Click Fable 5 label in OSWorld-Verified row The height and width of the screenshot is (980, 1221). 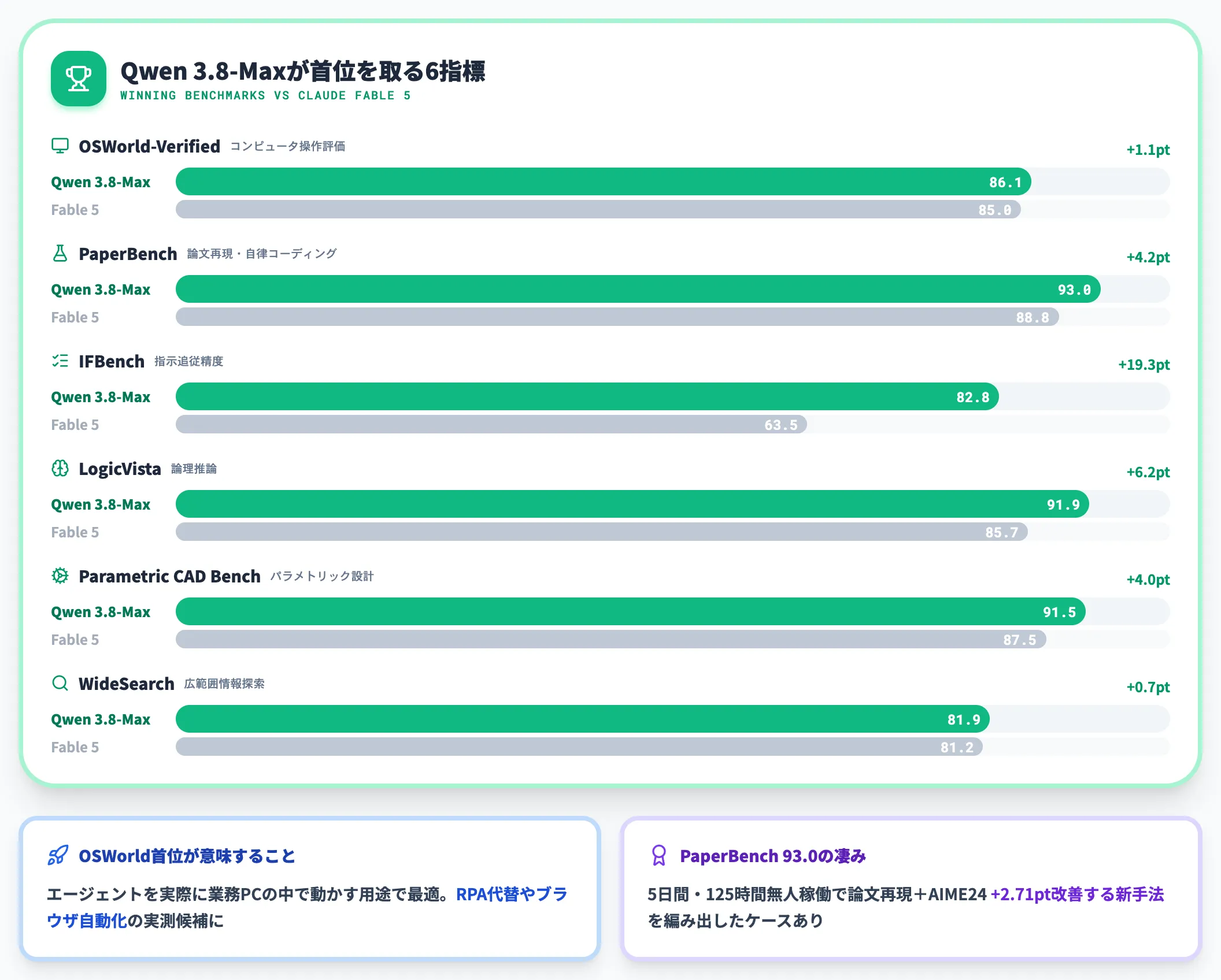tap(75, 210)
